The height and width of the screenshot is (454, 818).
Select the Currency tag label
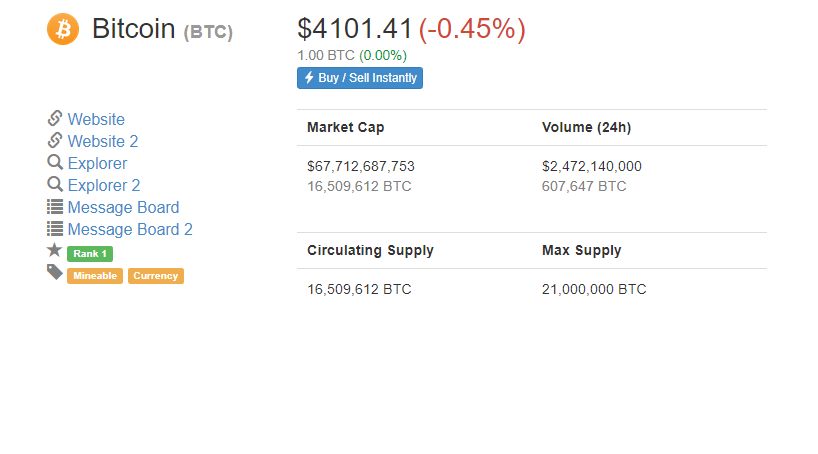(156, 276)
